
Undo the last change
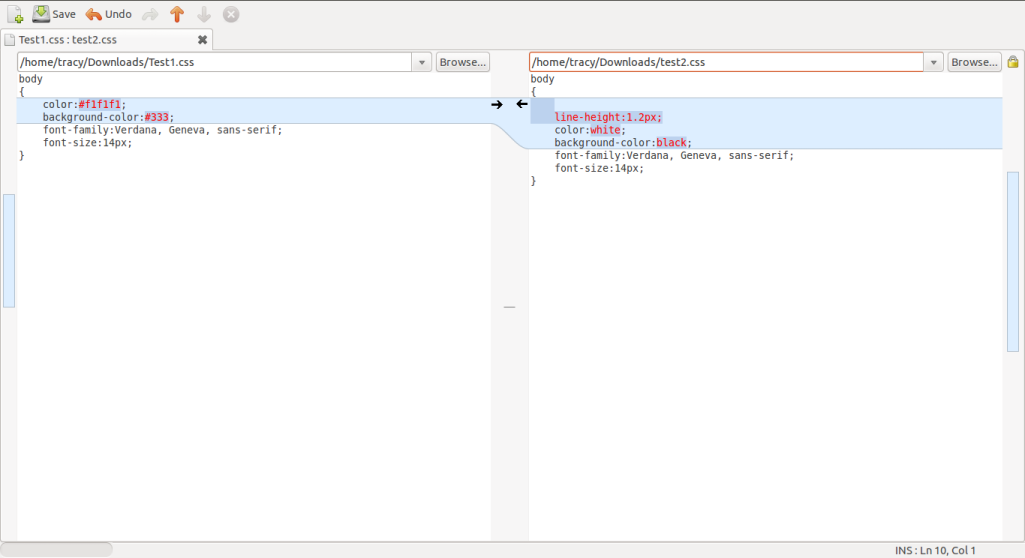(x=108, y=14)
